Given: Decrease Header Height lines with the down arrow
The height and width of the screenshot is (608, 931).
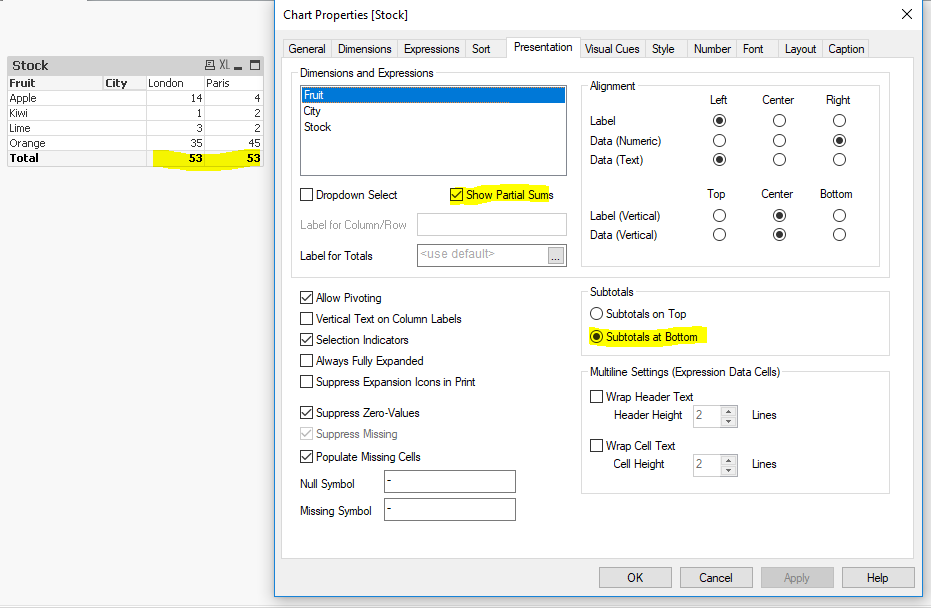Looking at the screenshot, I should [x=729, y=421].
